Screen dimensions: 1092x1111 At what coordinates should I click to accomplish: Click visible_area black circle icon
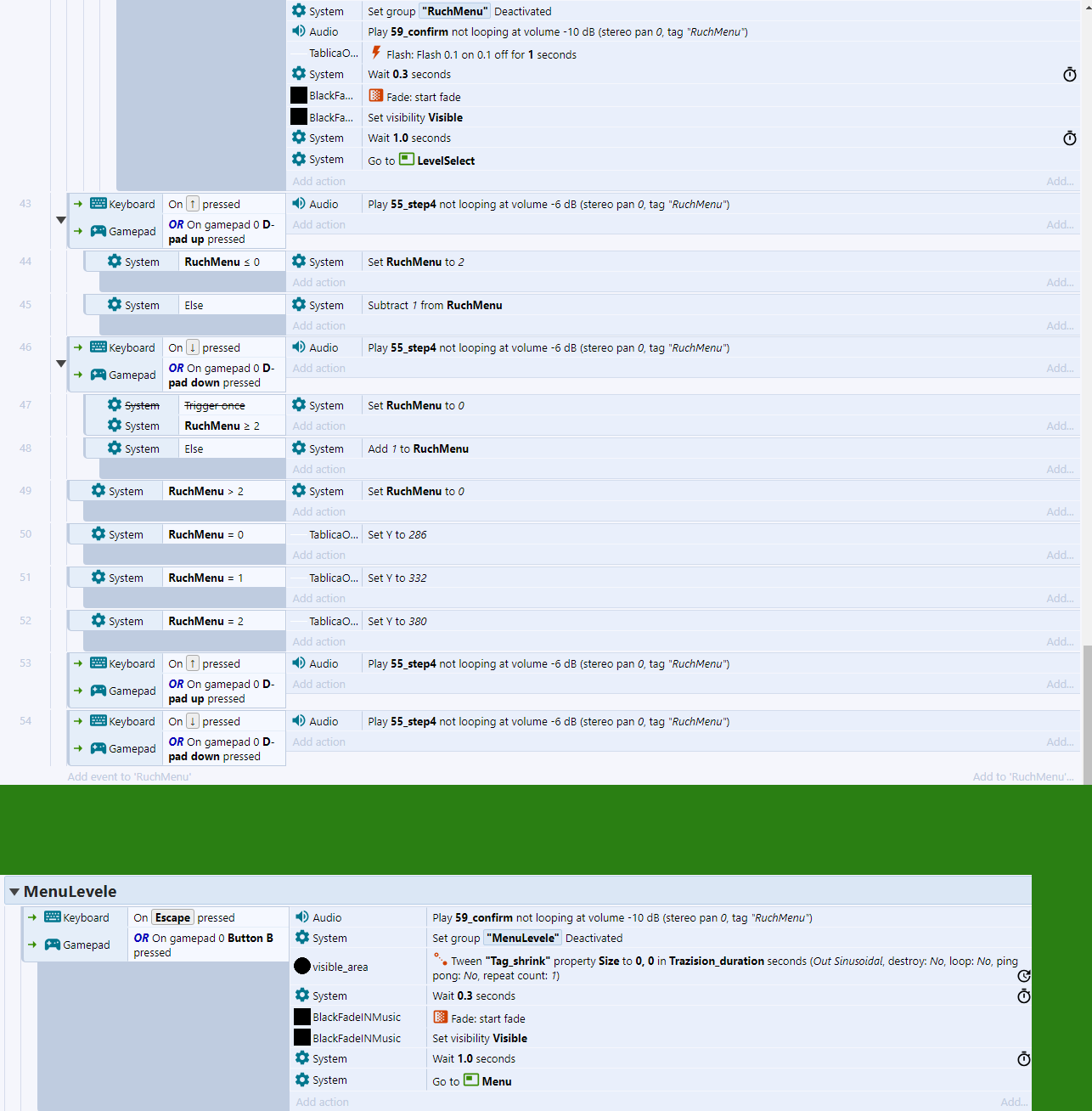pyautogui.click(x=302, y=966)
